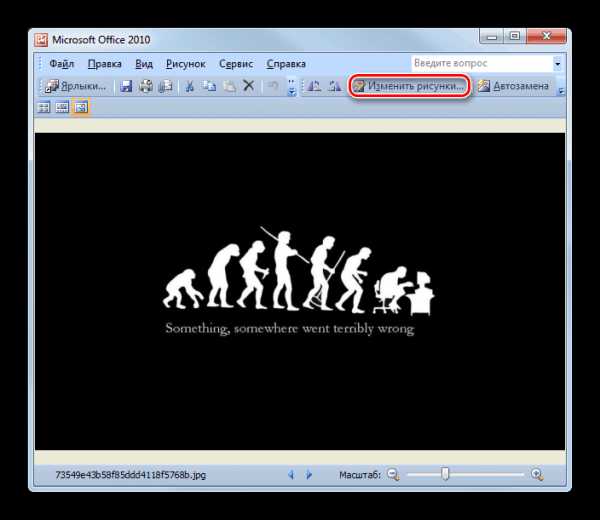
Task: Click the Delete X icon
Action: tap(249, 86)
